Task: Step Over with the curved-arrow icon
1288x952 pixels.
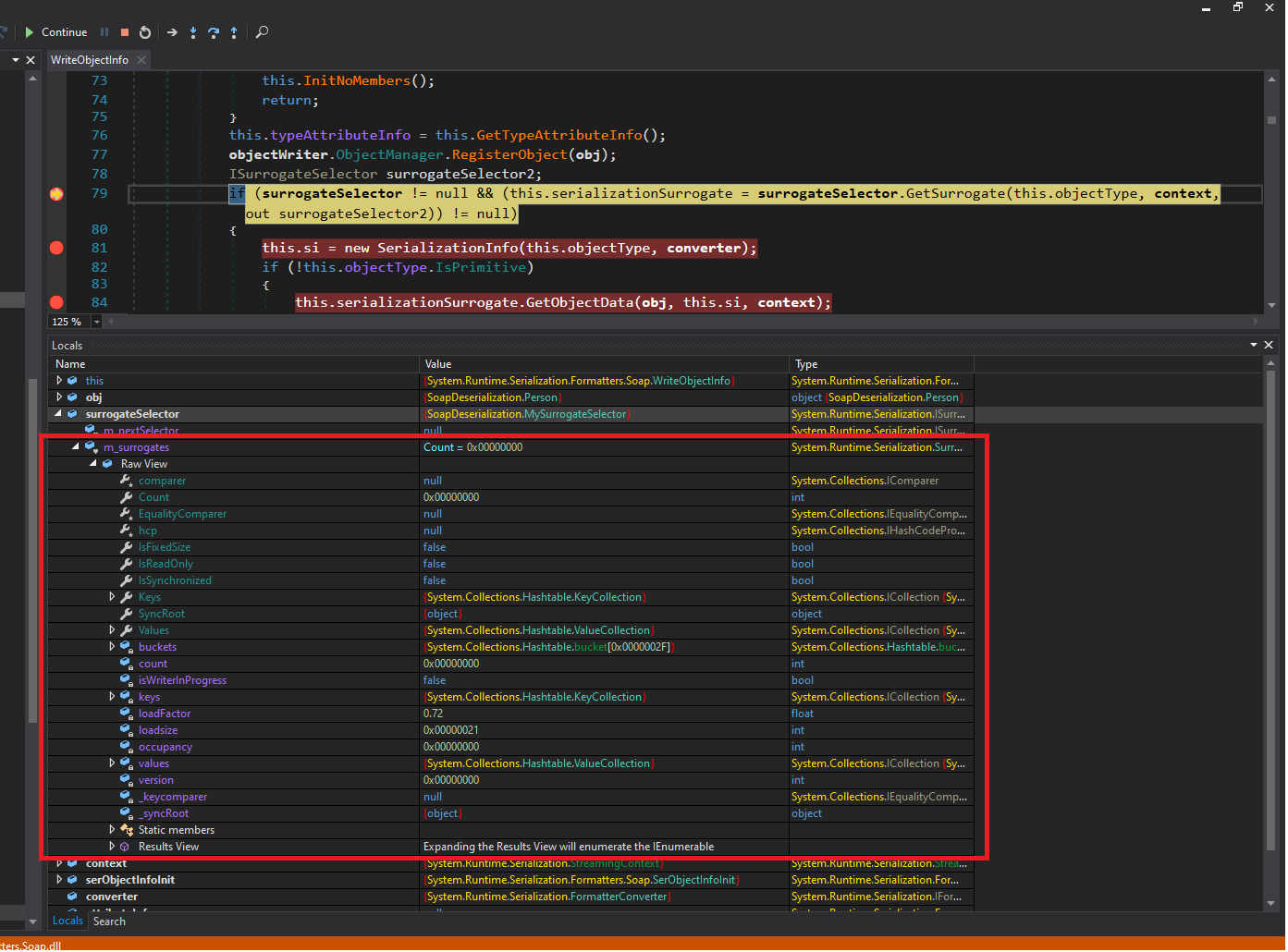Action: (214, 32)
